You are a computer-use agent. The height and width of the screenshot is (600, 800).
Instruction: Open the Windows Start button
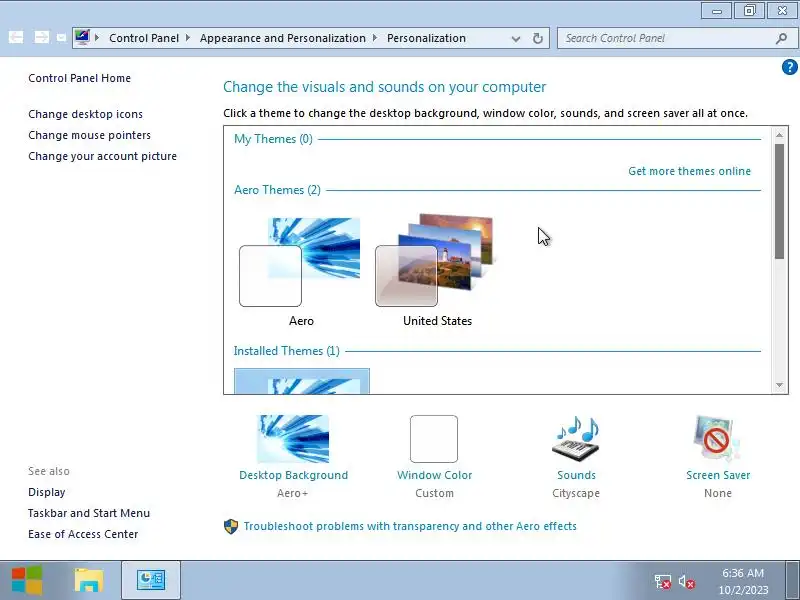[27, 580]
